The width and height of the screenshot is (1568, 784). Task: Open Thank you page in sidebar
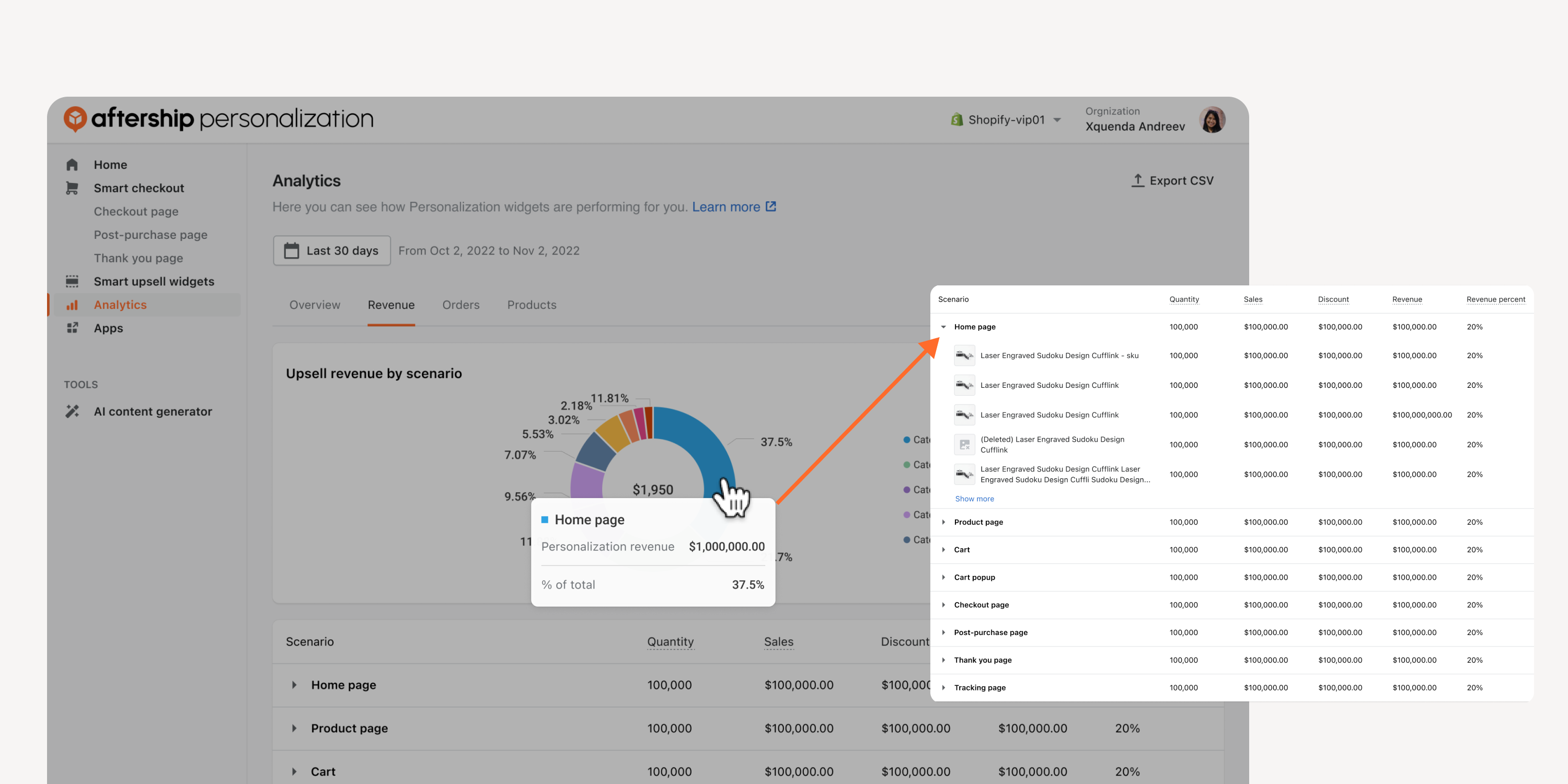point(138,258)
